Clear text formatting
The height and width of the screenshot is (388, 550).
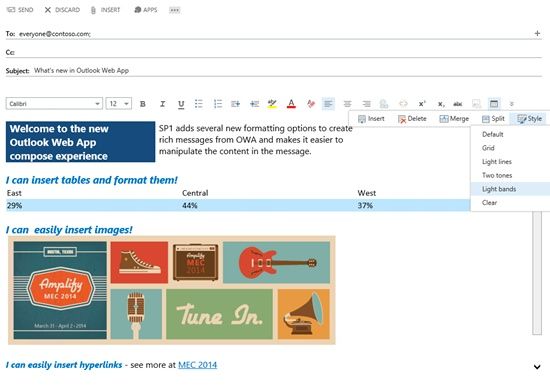pos(310,104)
